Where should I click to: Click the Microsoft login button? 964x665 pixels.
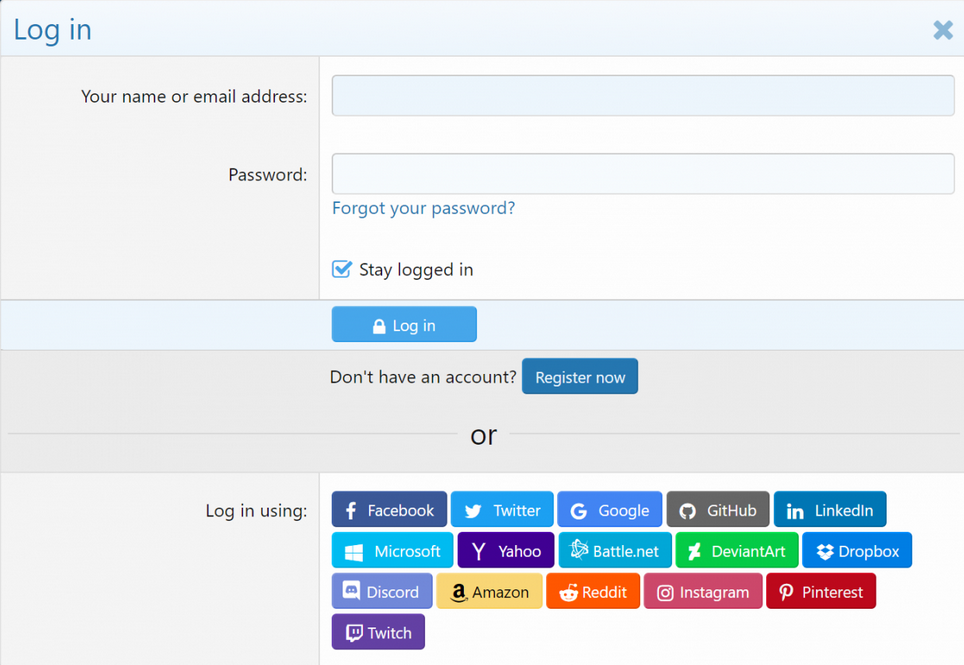(392, 551)
